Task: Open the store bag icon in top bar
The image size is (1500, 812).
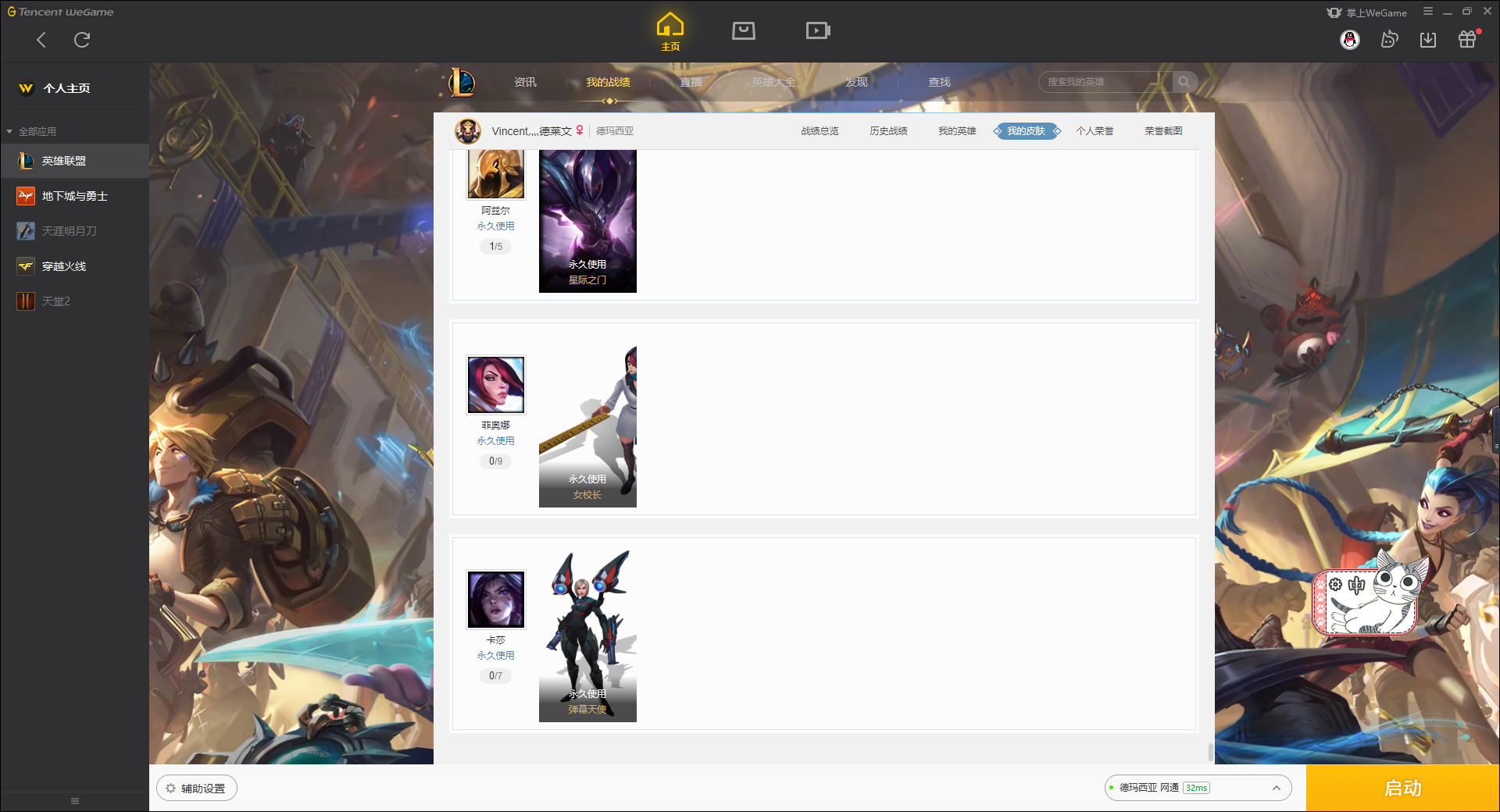Action: tap(744, 30)
